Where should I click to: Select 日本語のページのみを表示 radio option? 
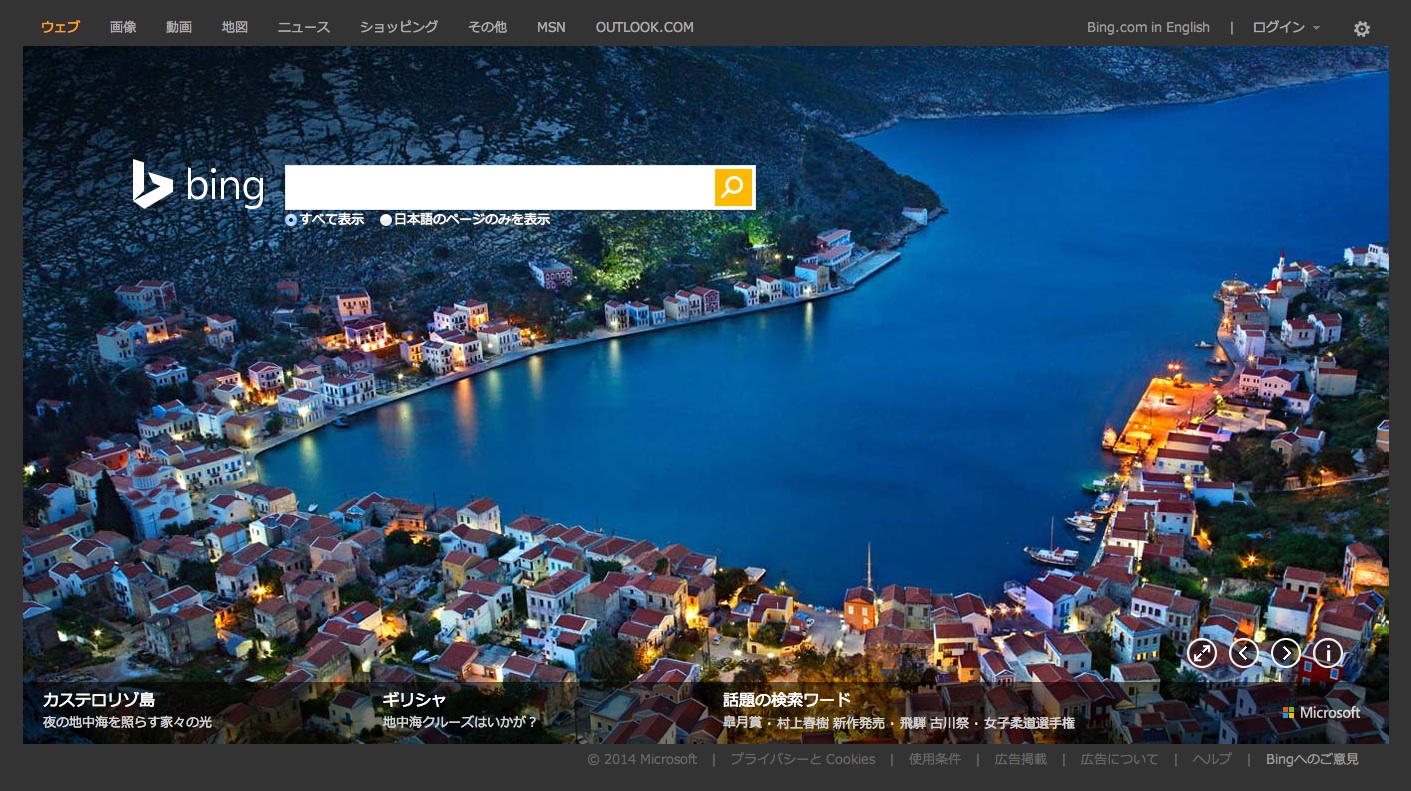pyautogui.click(x=386, y=220)
